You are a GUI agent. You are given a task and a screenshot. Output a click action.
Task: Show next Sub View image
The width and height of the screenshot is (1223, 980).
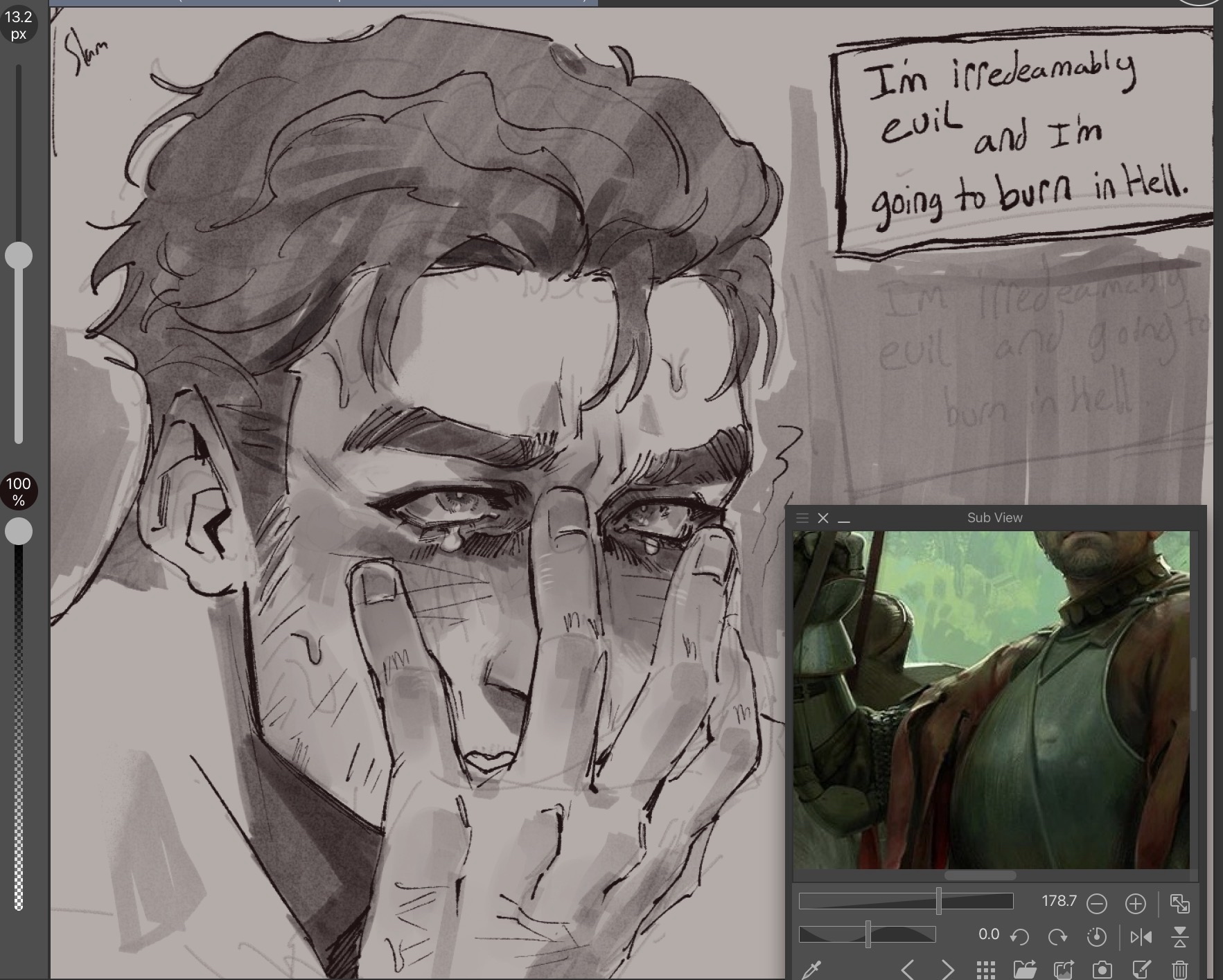947,970
